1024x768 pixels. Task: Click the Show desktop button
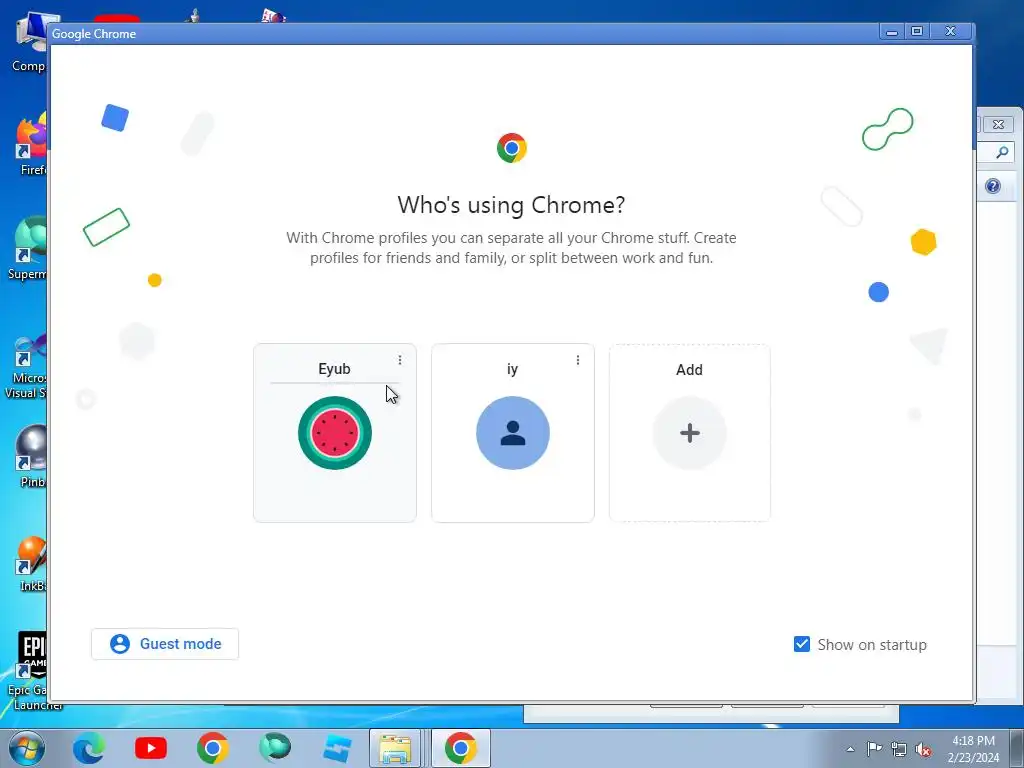1017,748
